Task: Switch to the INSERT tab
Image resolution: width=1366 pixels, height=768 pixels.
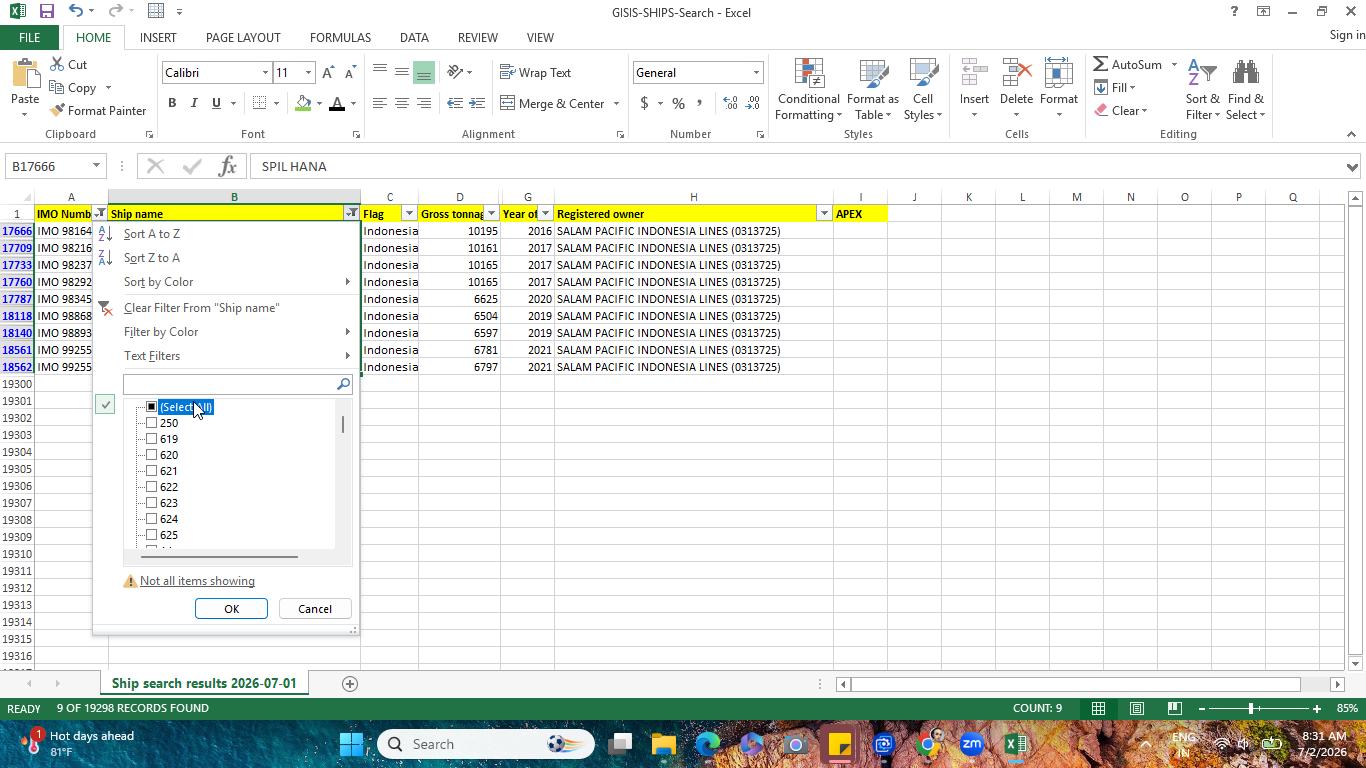Action: click(x=158, y=37)
